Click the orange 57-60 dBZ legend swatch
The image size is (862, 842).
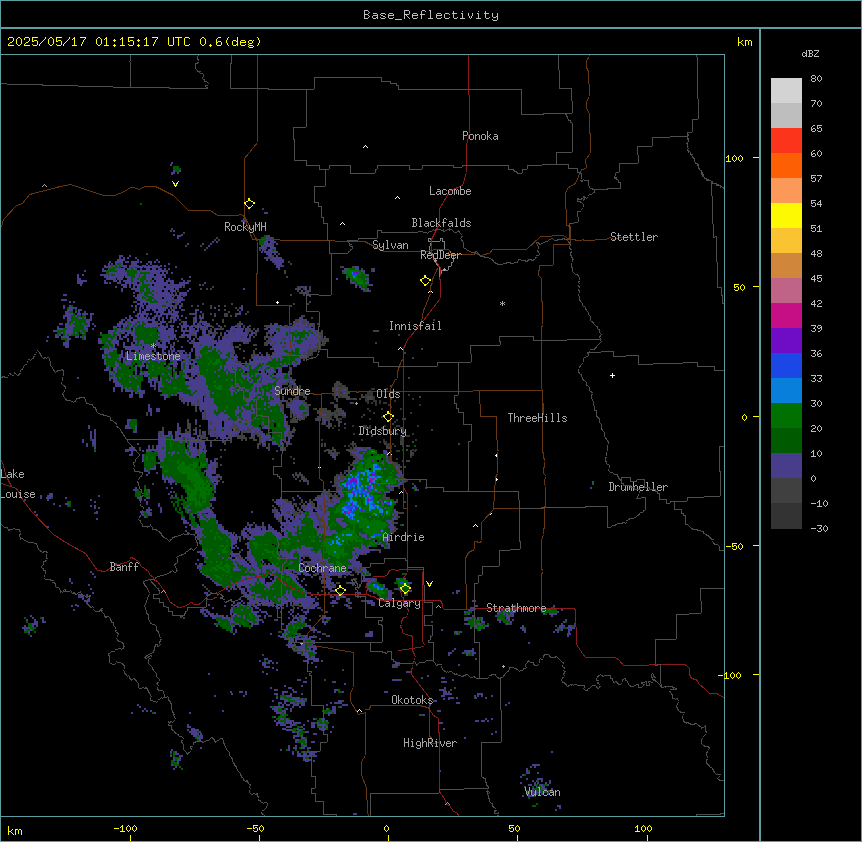tap(786, 165)
